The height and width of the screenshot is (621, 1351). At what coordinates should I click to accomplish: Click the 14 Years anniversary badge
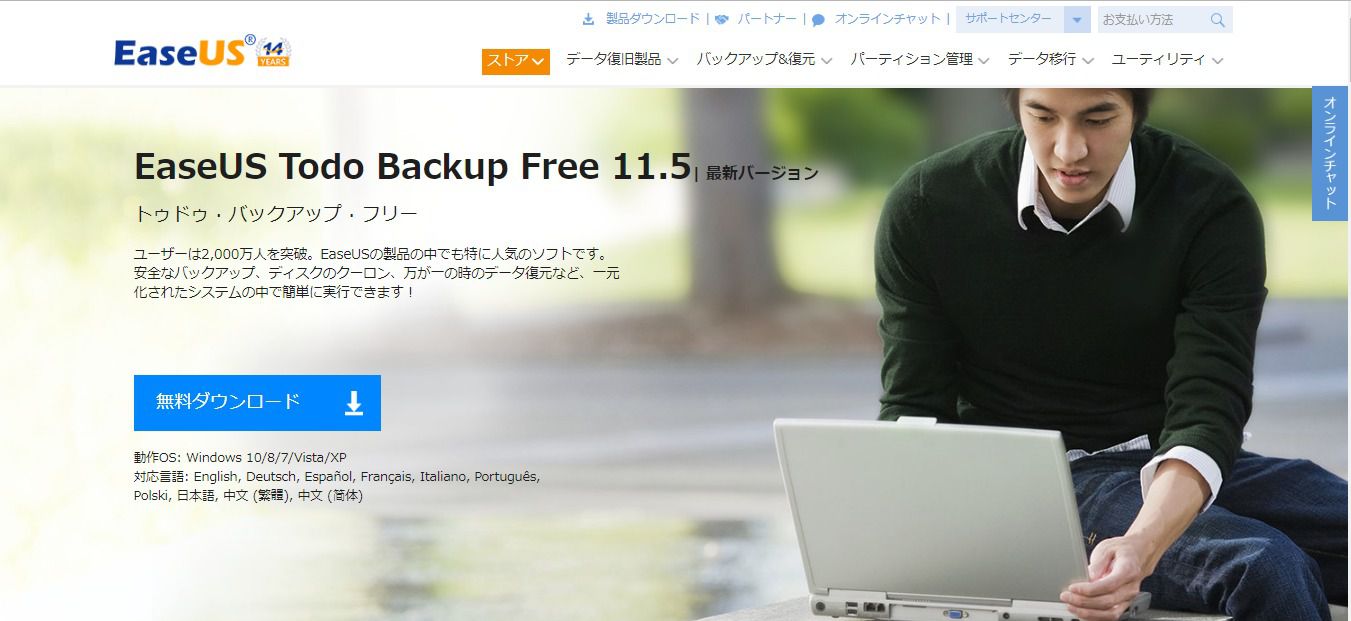pos(274,54)
